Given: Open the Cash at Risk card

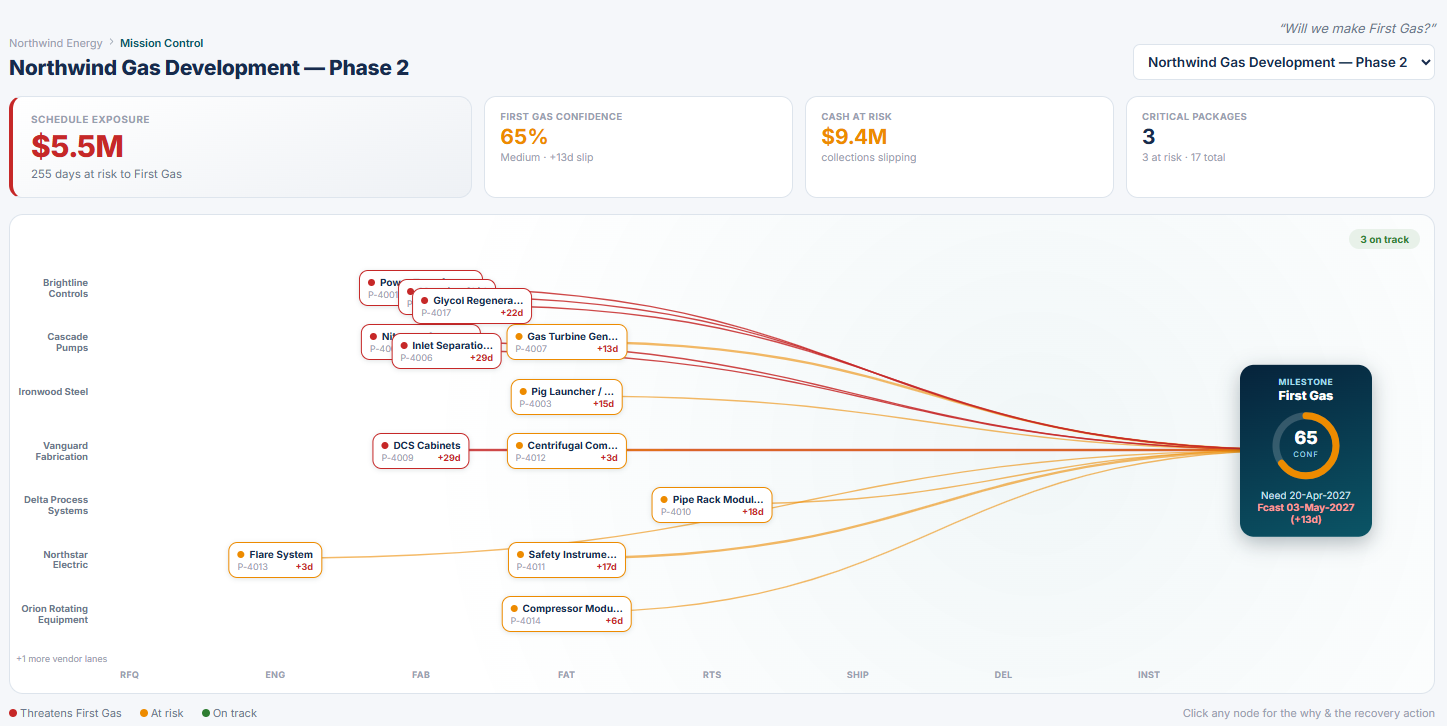Looking at the screenshot, I should point(959,147).
